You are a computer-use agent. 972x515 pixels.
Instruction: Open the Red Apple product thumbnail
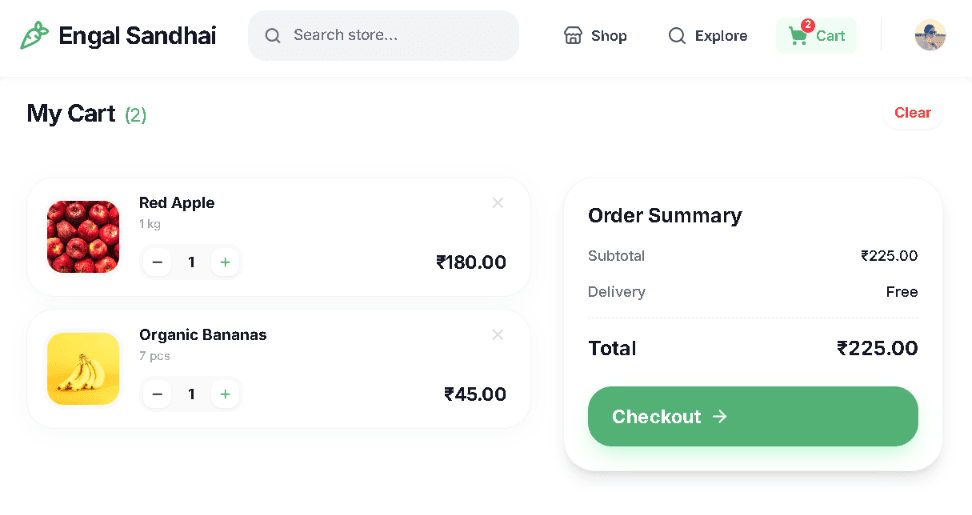[x=83, y=237]
